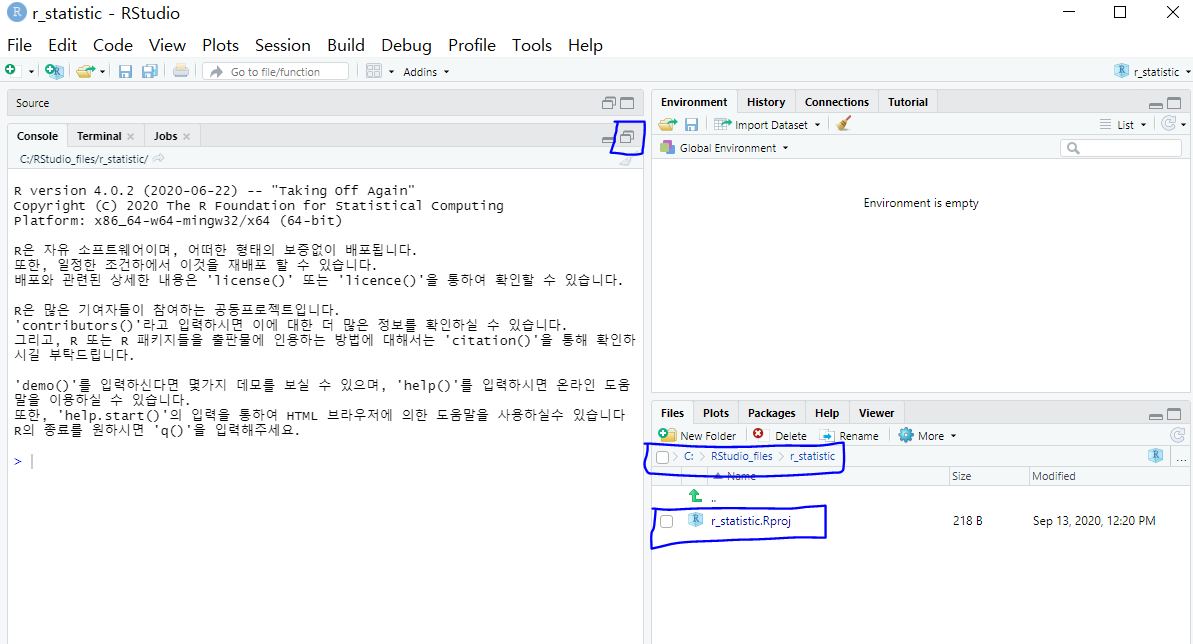Click the clear console broom icon
This screenshot has width=1193, height=644.
(625, 160)
